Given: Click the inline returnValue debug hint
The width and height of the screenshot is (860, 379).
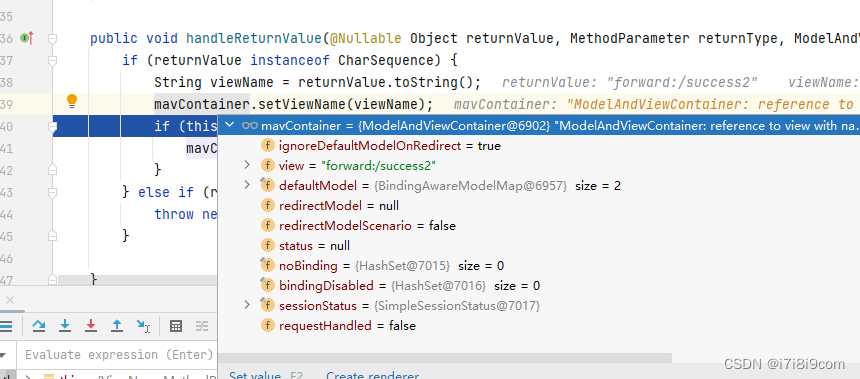Looking at the screenshot, I should click(x=630, y=82).
